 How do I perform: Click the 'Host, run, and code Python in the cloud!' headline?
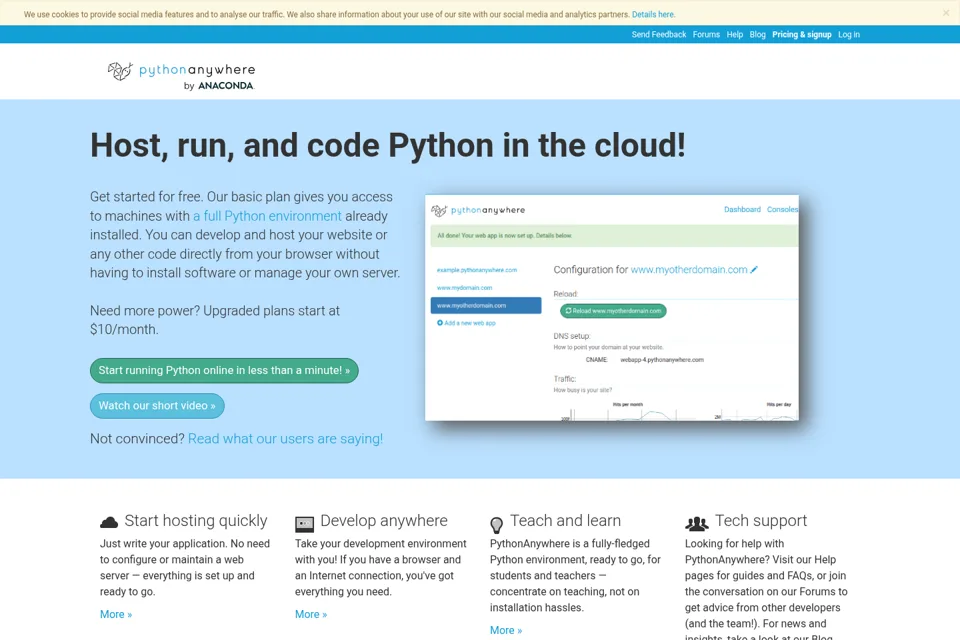point(388,146)
